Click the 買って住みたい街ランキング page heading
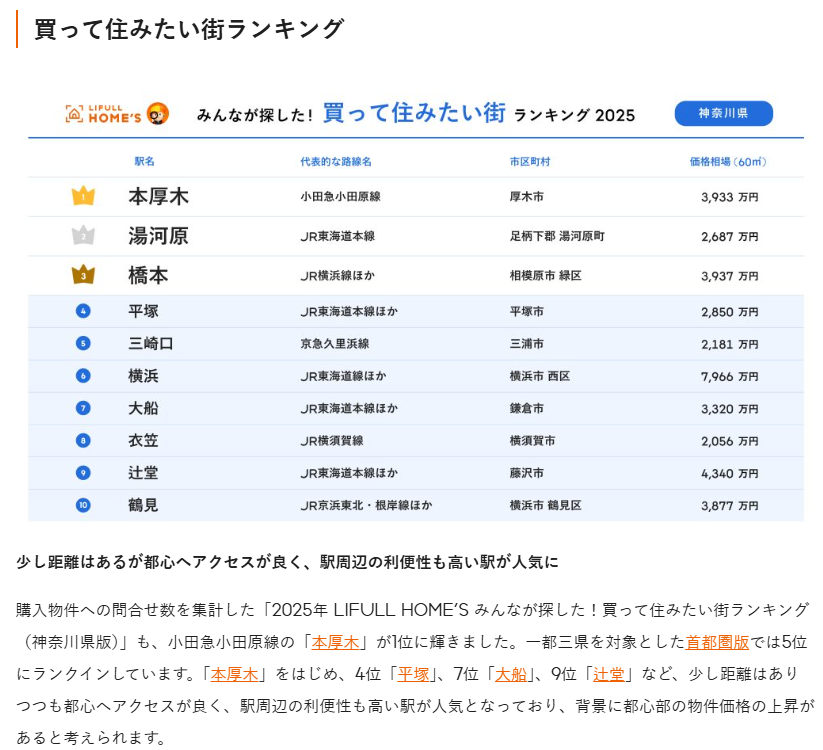Image resolution: width=823 pixels, height=750 pixels. (x=189, y=29)
